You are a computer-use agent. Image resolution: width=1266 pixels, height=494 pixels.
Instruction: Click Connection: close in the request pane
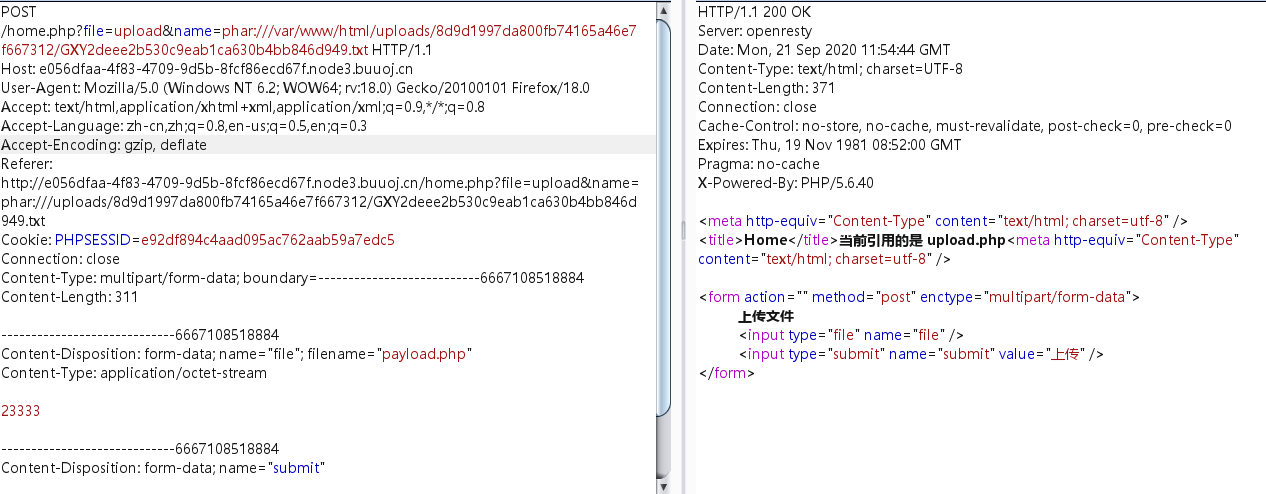(60, 259)
